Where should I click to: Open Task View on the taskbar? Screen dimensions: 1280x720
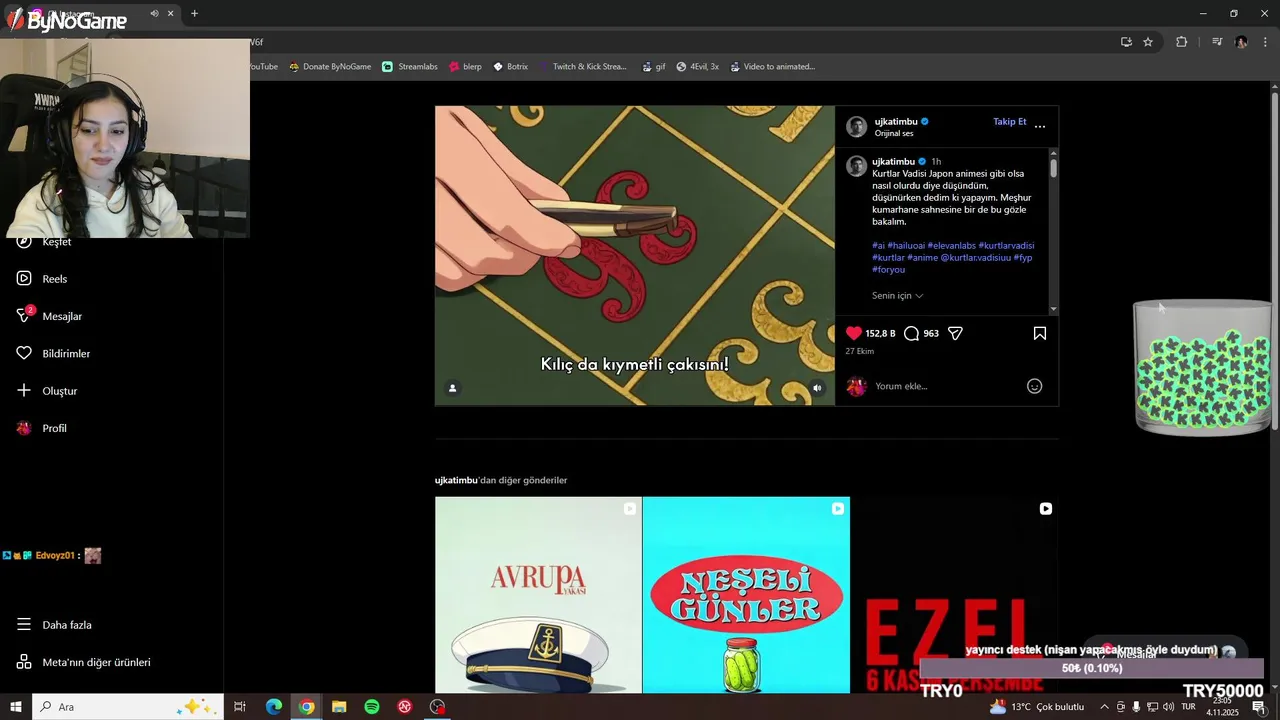pyautogui.click(x=240, y=707)
